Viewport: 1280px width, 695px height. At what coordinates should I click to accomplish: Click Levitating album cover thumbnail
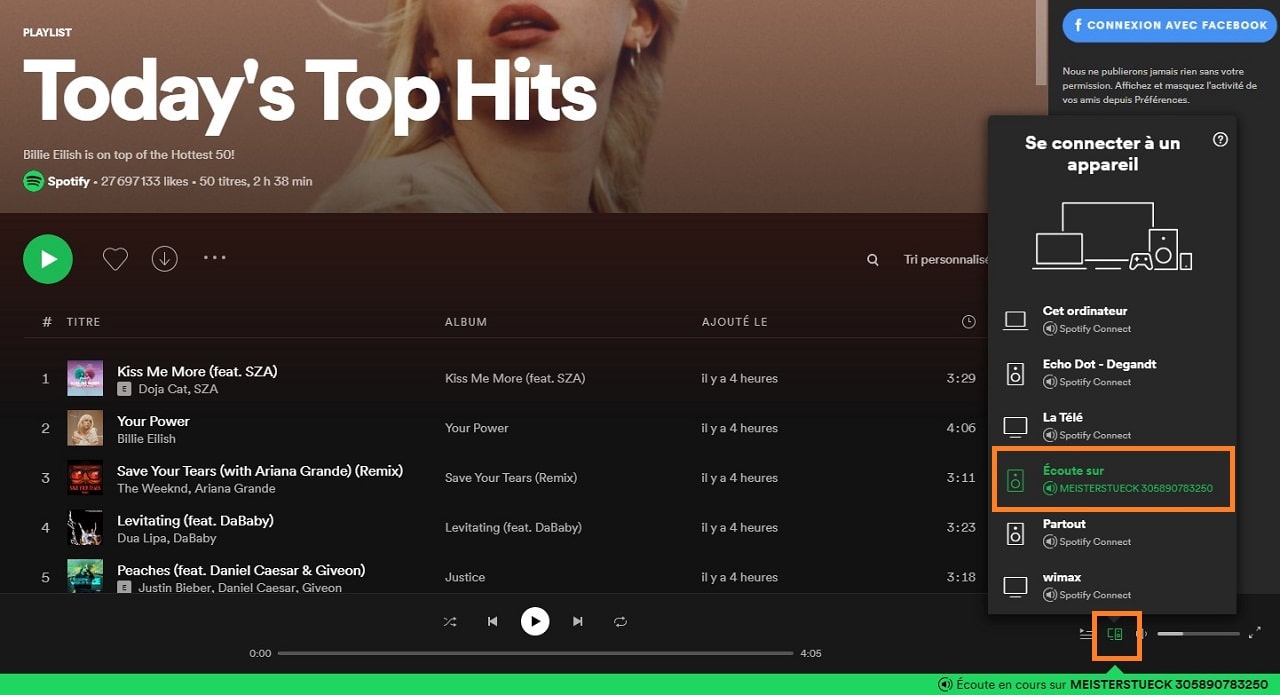pyautogui.click(x=85, y=528)
